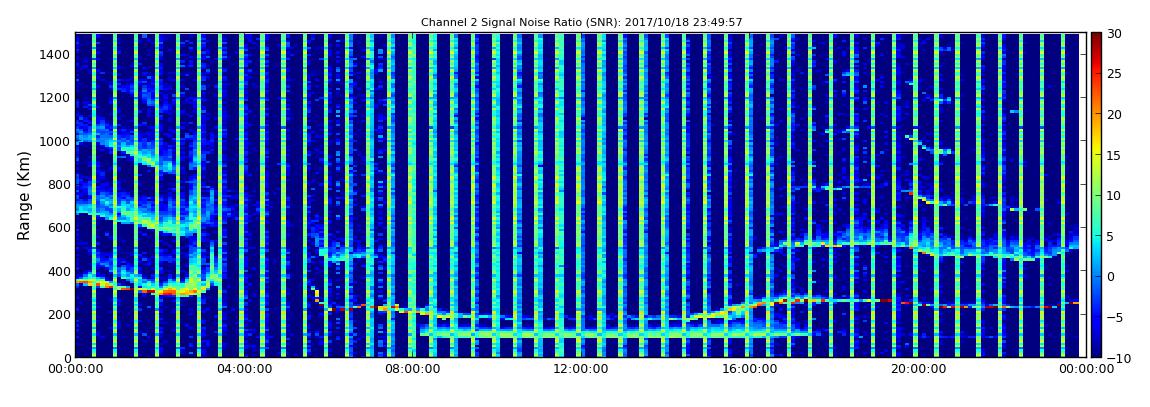Click the x-axis time label '04:00:00'
Image resolution: width=1150 pixels, height=407 pixels.
pyautogui.click(x=243, y=369)
